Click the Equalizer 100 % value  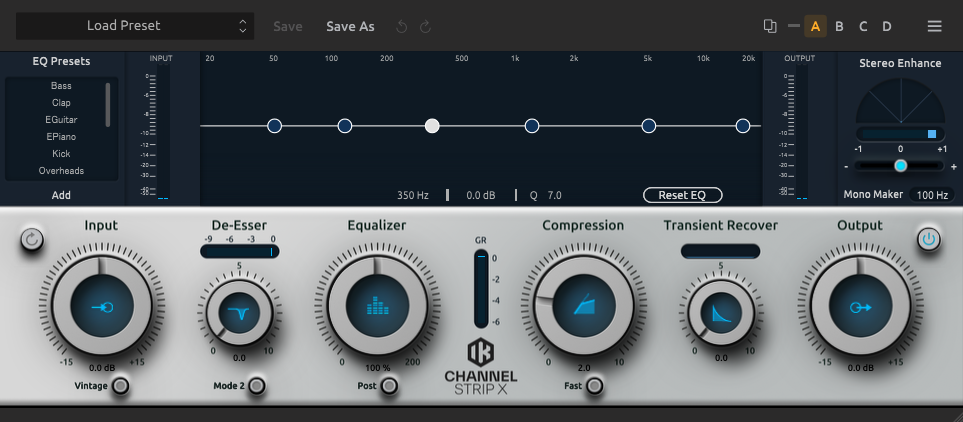point(378,368)
